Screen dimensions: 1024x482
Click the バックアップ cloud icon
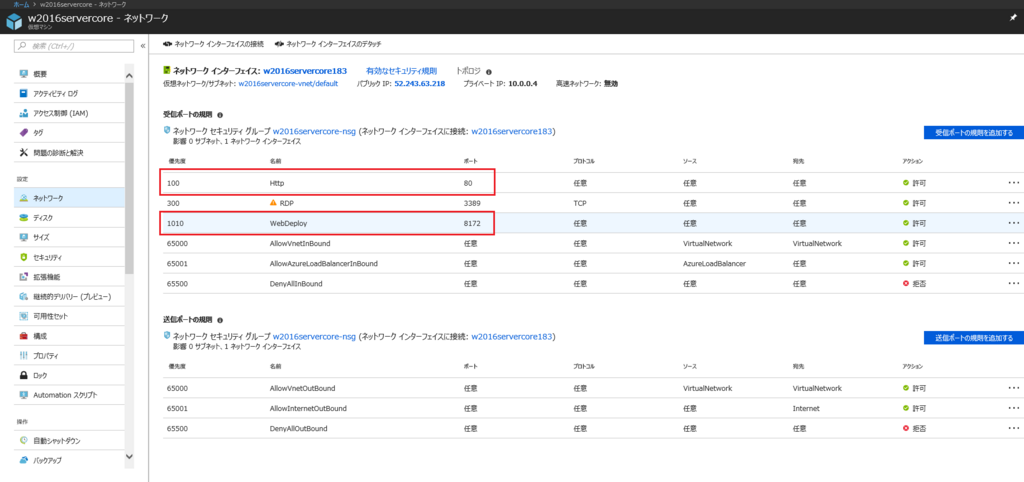[24, 460]
